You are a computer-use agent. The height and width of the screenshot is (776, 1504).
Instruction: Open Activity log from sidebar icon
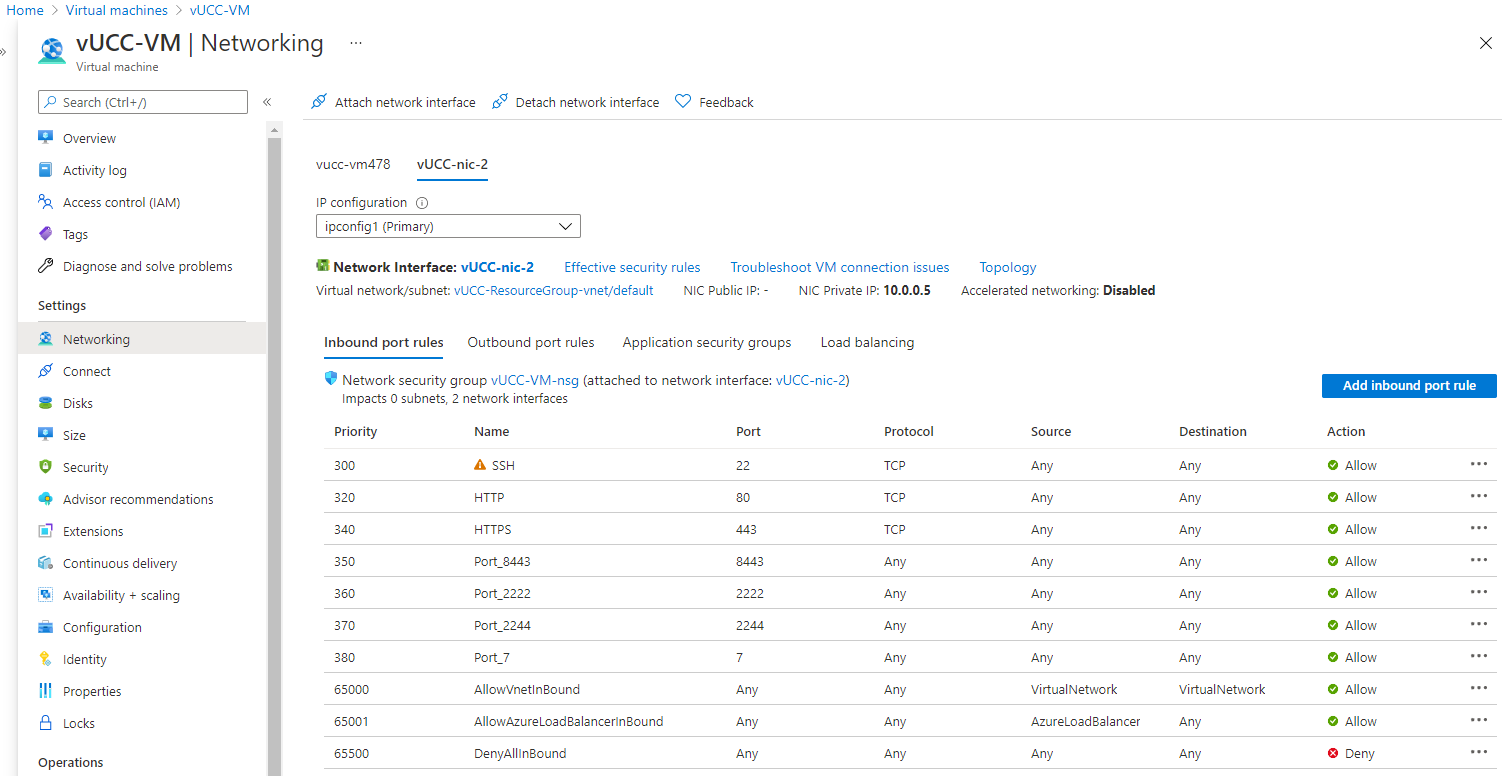(45, 170)
